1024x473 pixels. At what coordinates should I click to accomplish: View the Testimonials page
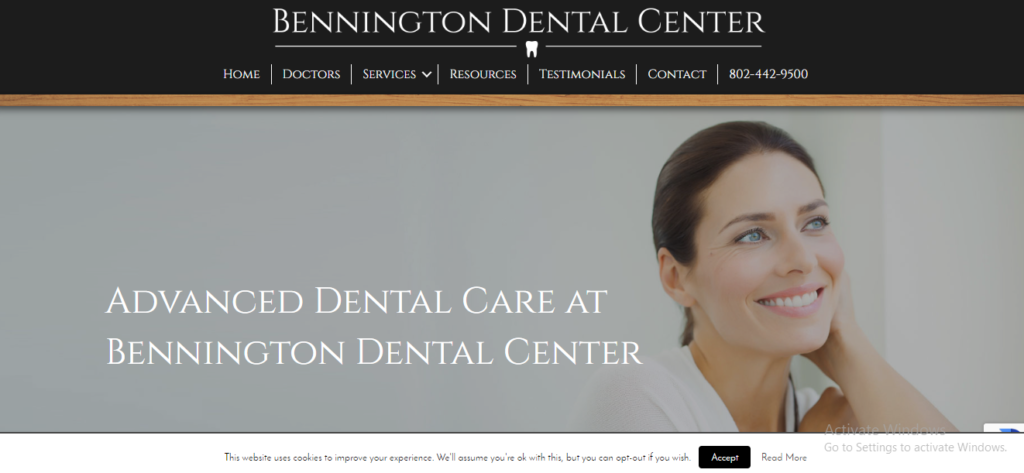[582, 74]
